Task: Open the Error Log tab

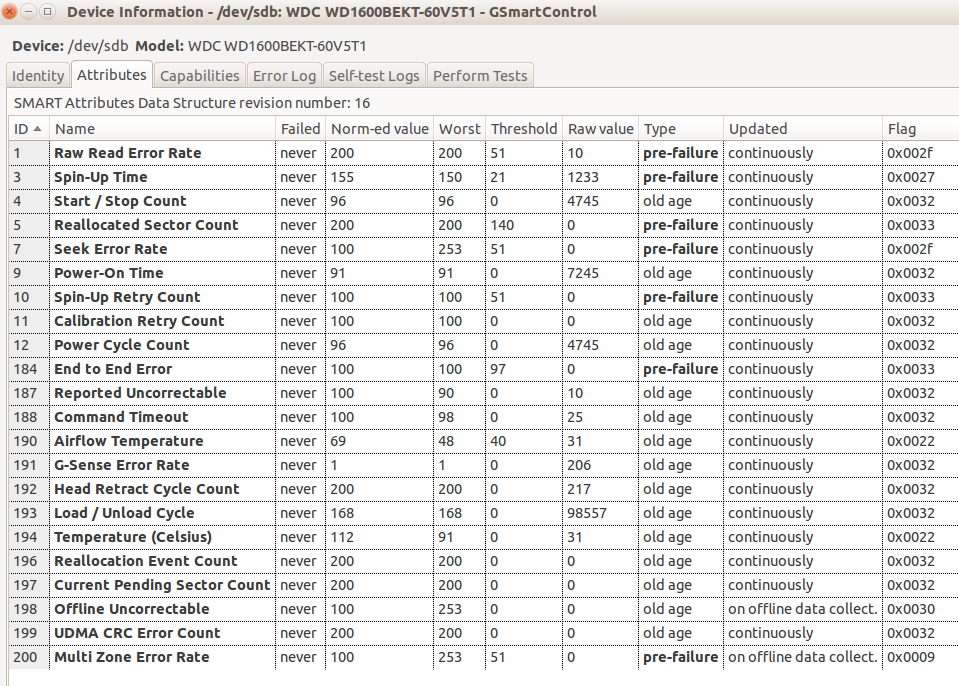Action: [284, 76]
